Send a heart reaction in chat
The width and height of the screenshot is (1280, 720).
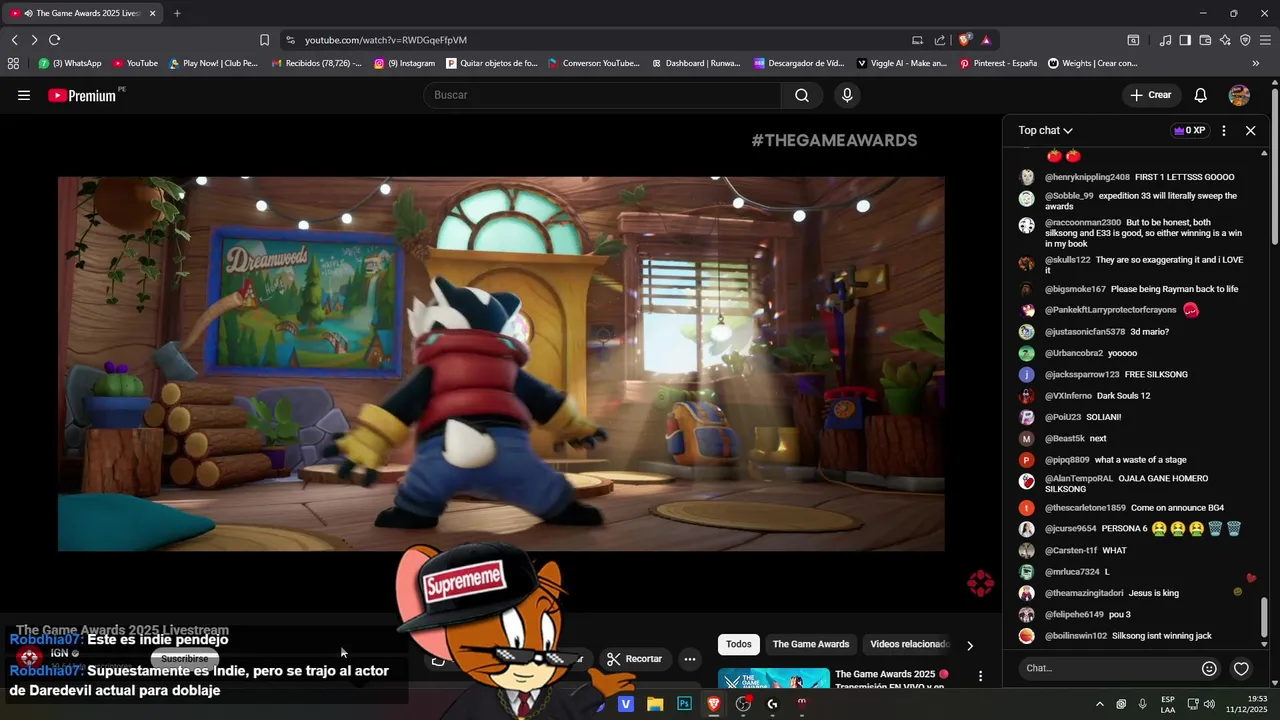pyautogui.click(x=1241, y=668)
